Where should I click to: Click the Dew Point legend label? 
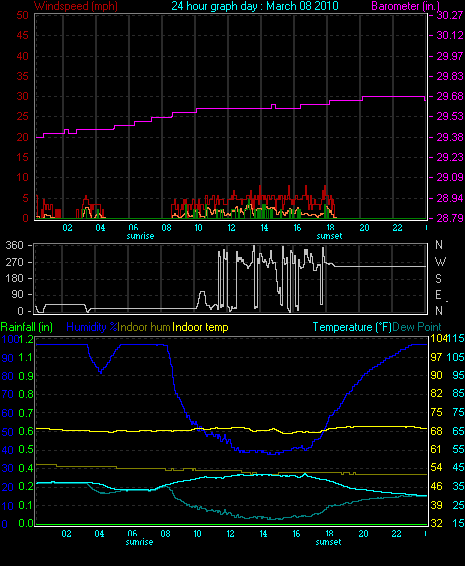coord(417,327)
